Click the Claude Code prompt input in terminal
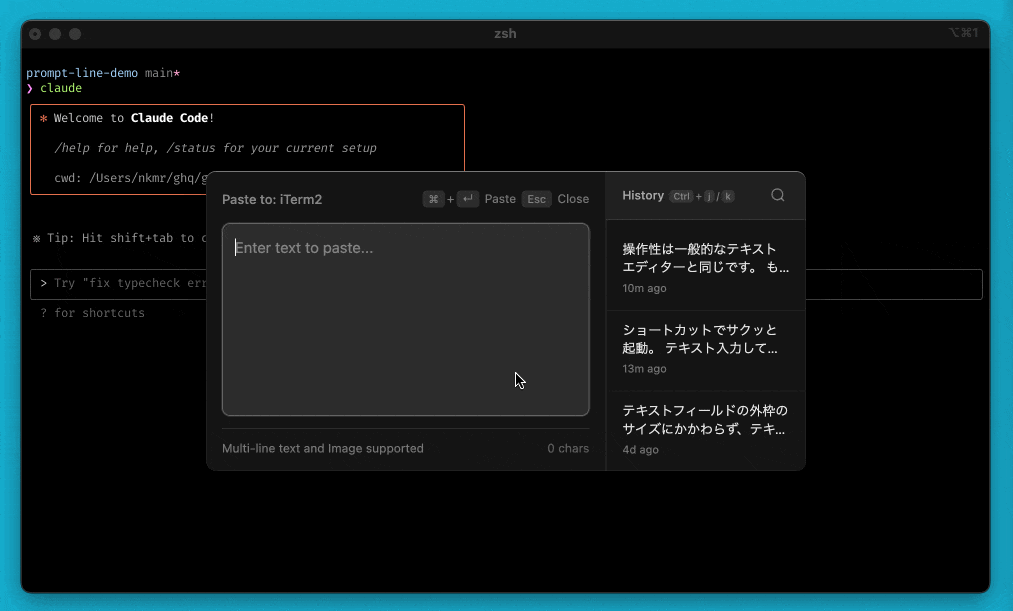The height and width of the screenshot is (611, 1013). (506, 284)
